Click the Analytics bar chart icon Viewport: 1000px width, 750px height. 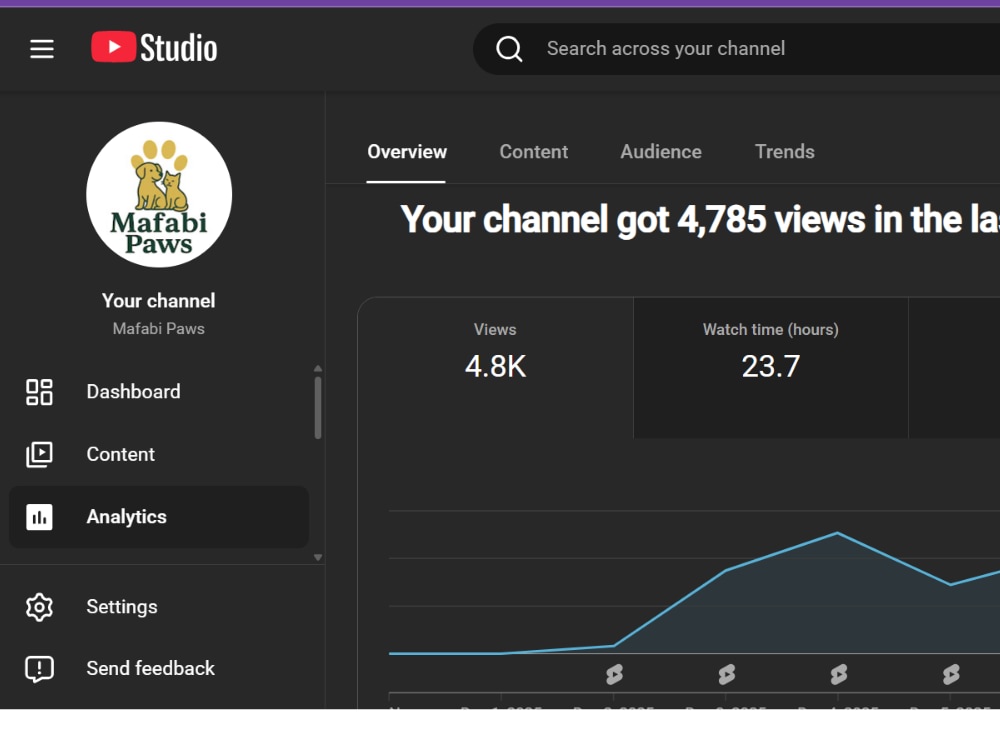[39, 517]
